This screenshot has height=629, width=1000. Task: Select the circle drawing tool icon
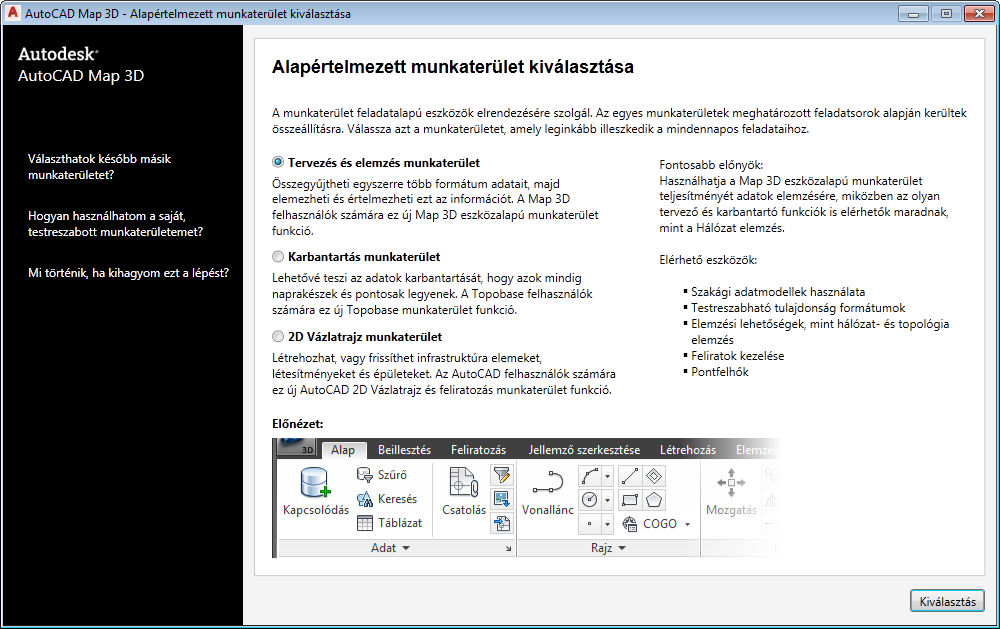(590, 500)
